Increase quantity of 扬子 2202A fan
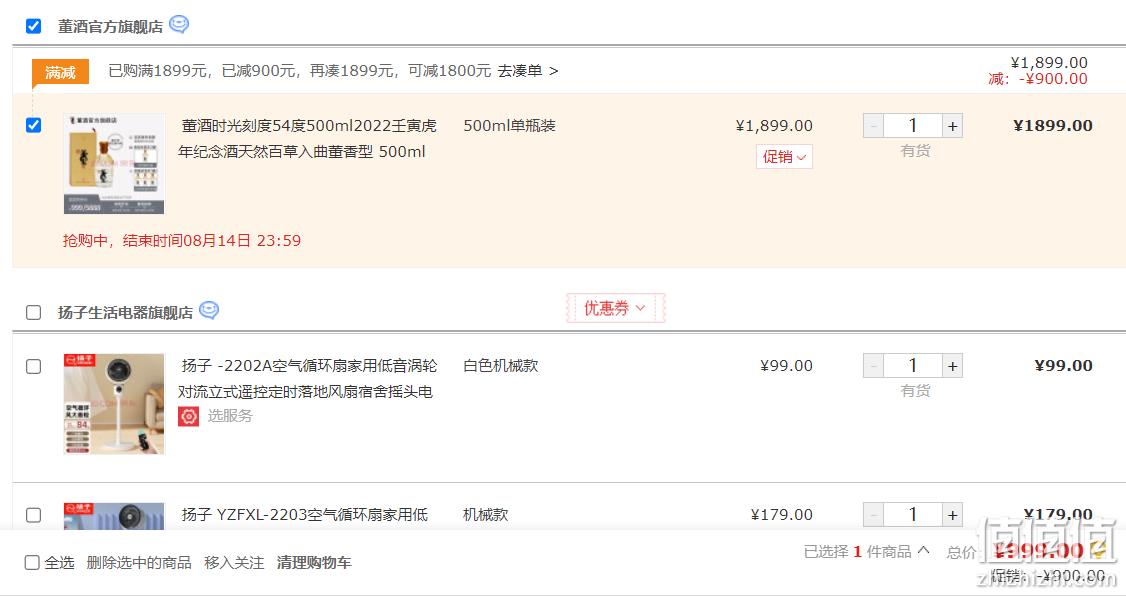 pyautogui.click(x=952, y=365)
